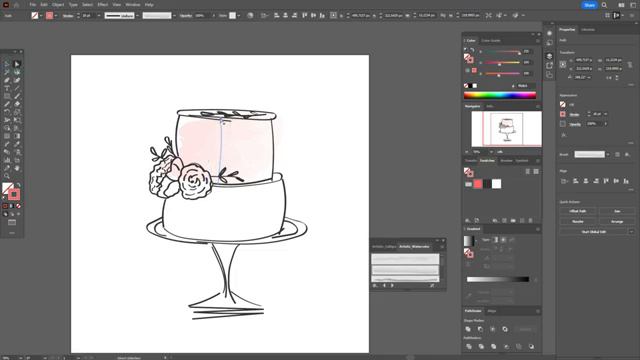
Task: Select the Lasso tool
Action: click(17, 72)
